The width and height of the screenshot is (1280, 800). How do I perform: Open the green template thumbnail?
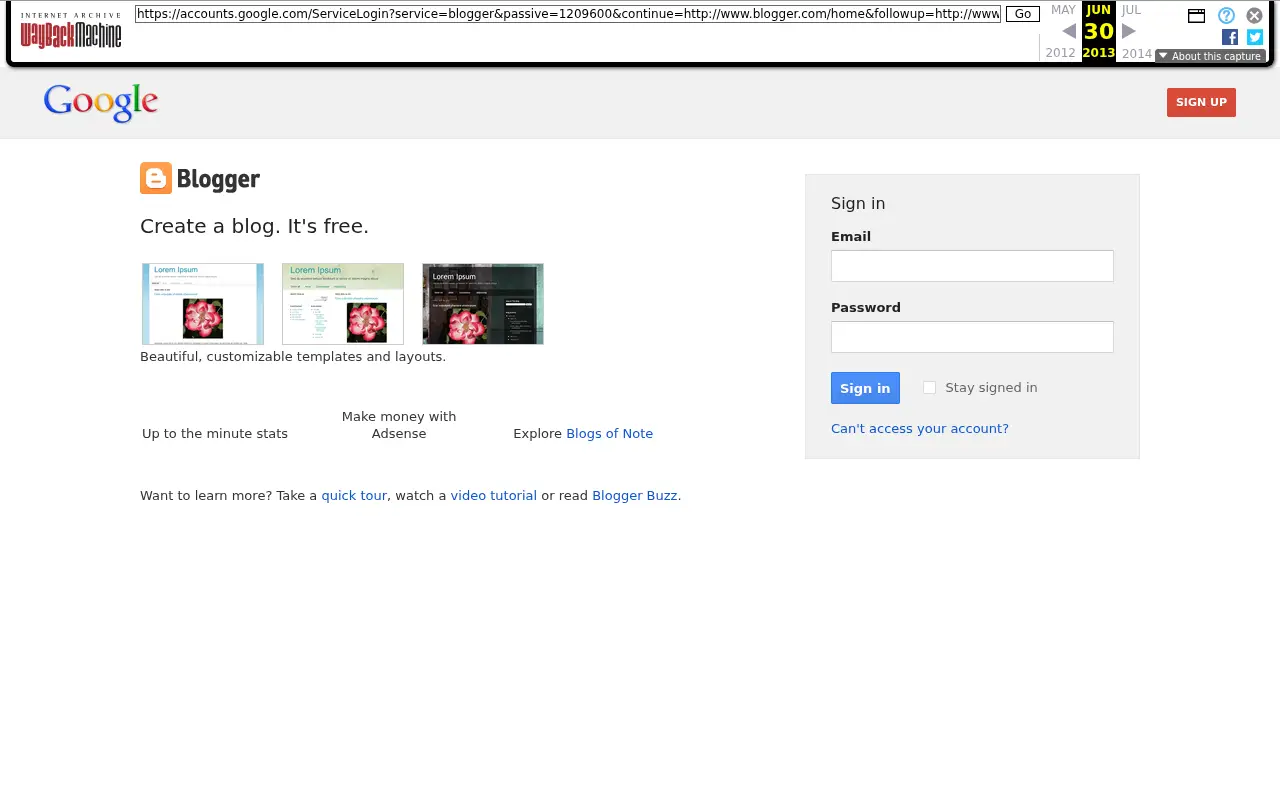point(343,304)
